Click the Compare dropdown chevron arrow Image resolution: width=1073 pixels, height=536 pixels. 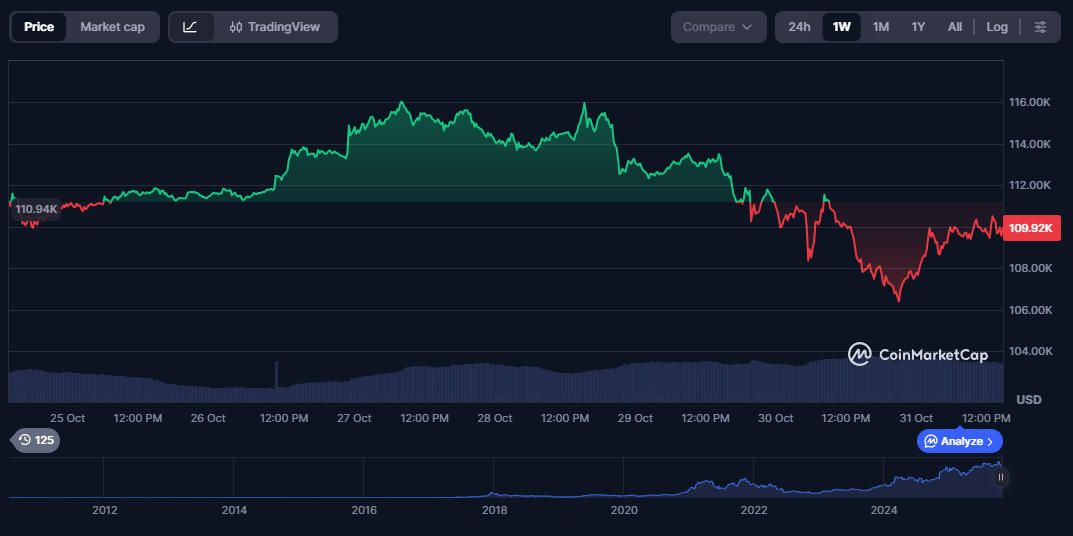(747, 27)
